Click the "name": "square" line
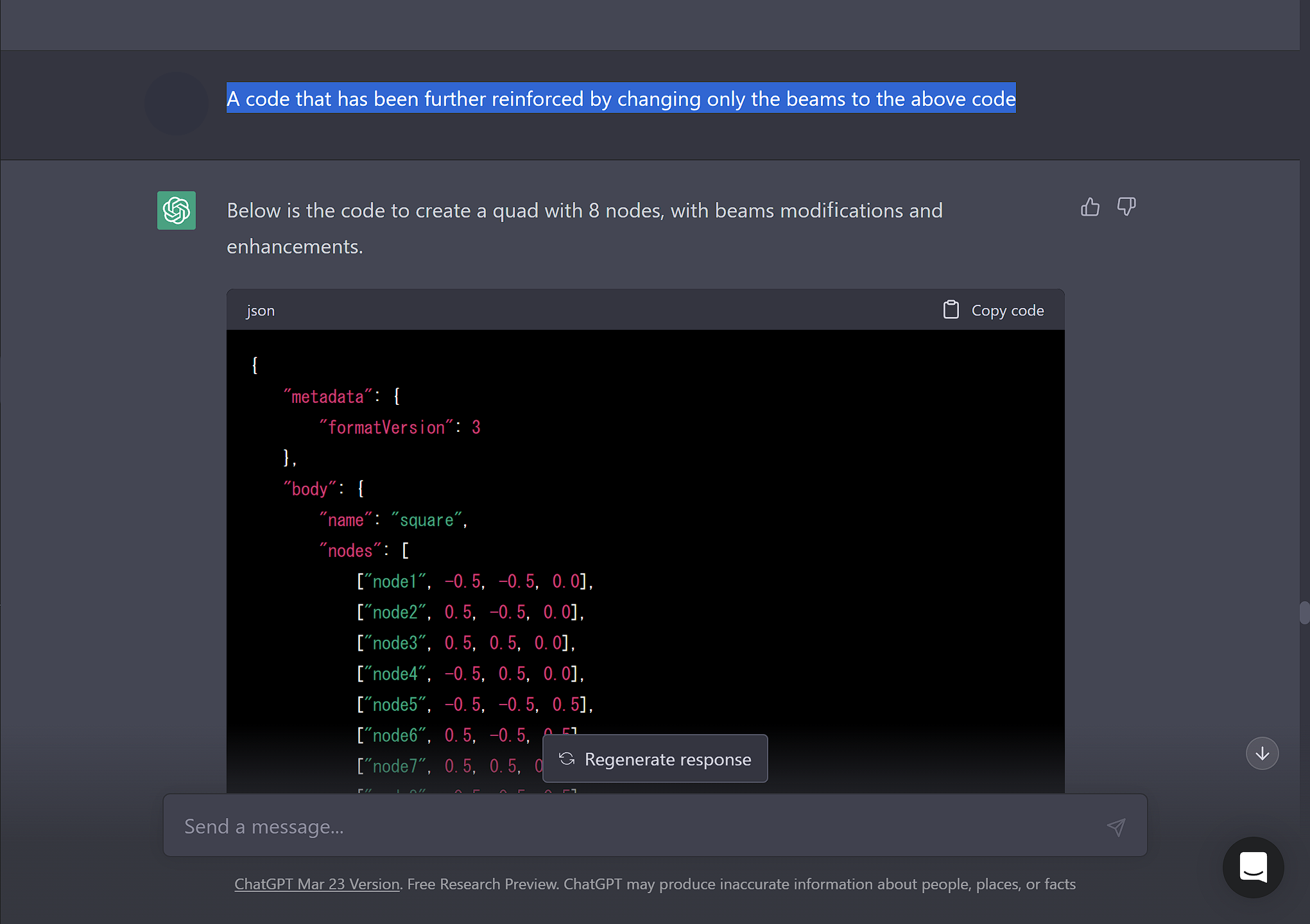The height and width of the screenshot is (924, 1310). pos(394,520)
